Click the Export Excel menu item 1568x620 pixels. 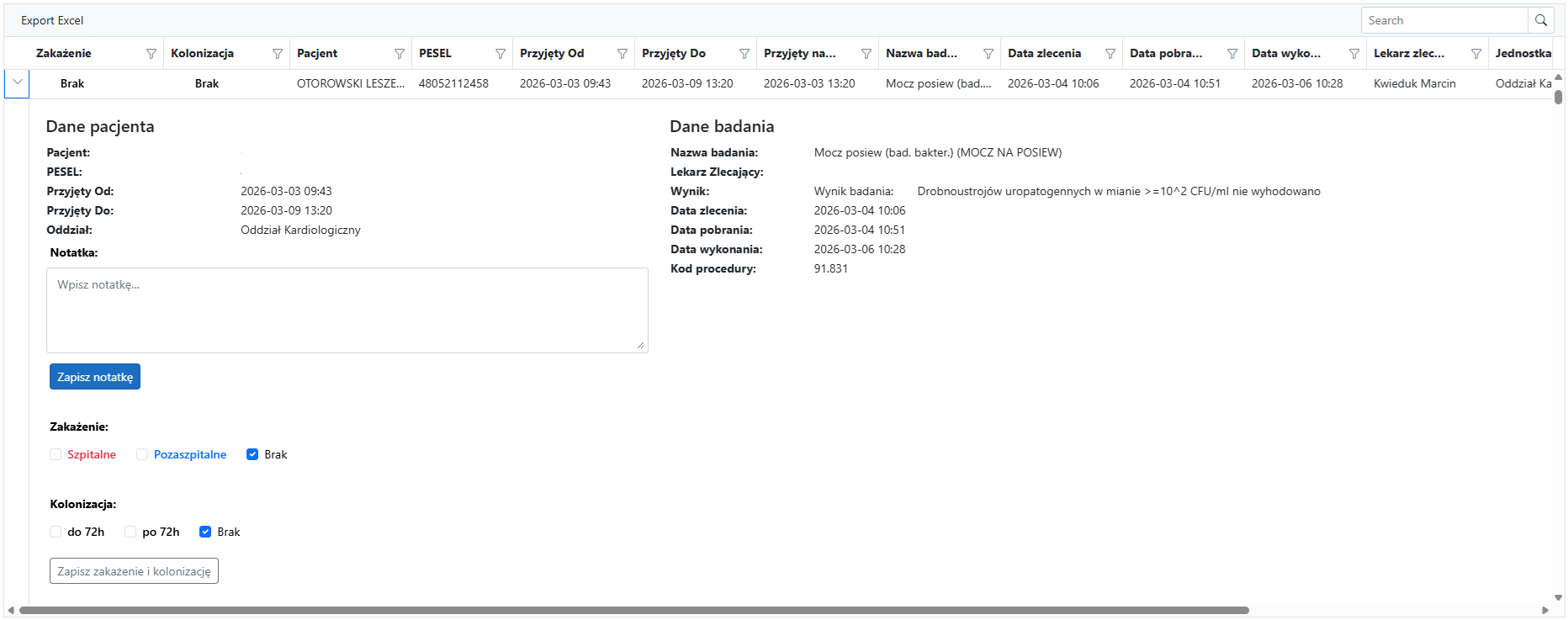[52, 20]
